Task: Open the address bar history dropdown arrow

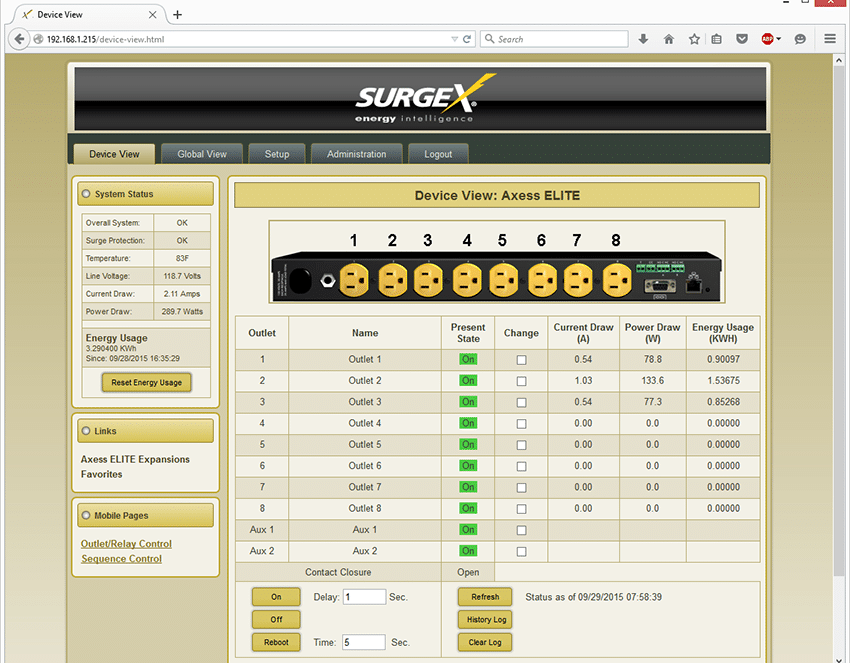Action: tap(454, 39)
